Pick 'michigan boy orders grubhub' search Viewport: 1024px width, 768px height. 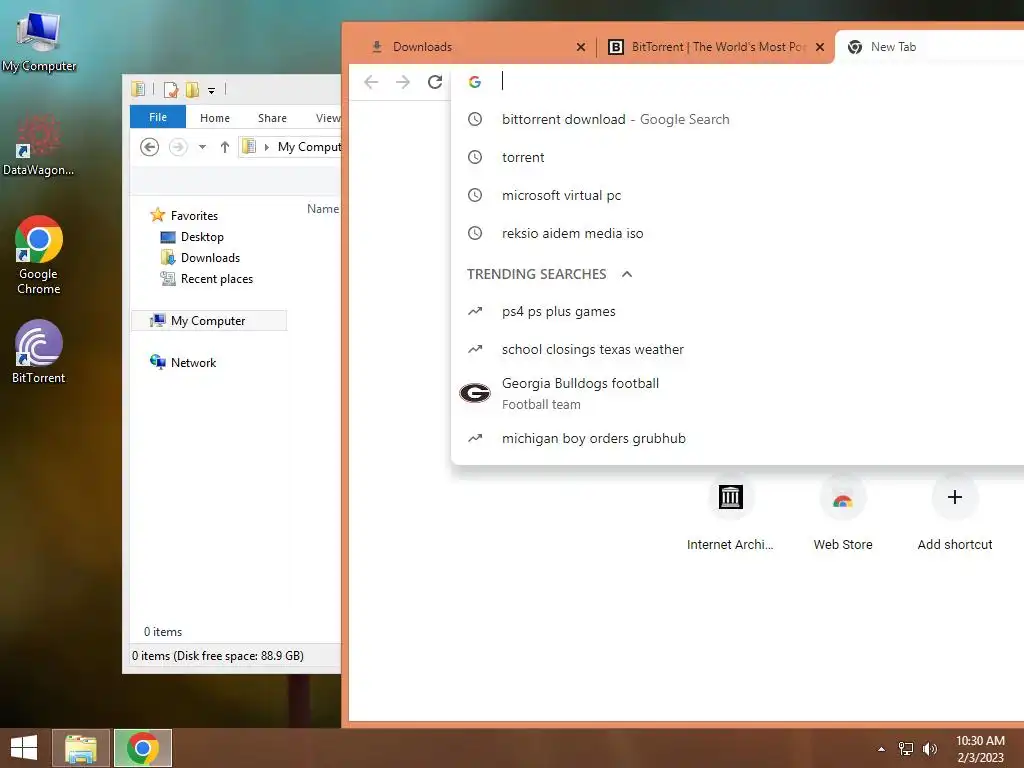(738, 438)
